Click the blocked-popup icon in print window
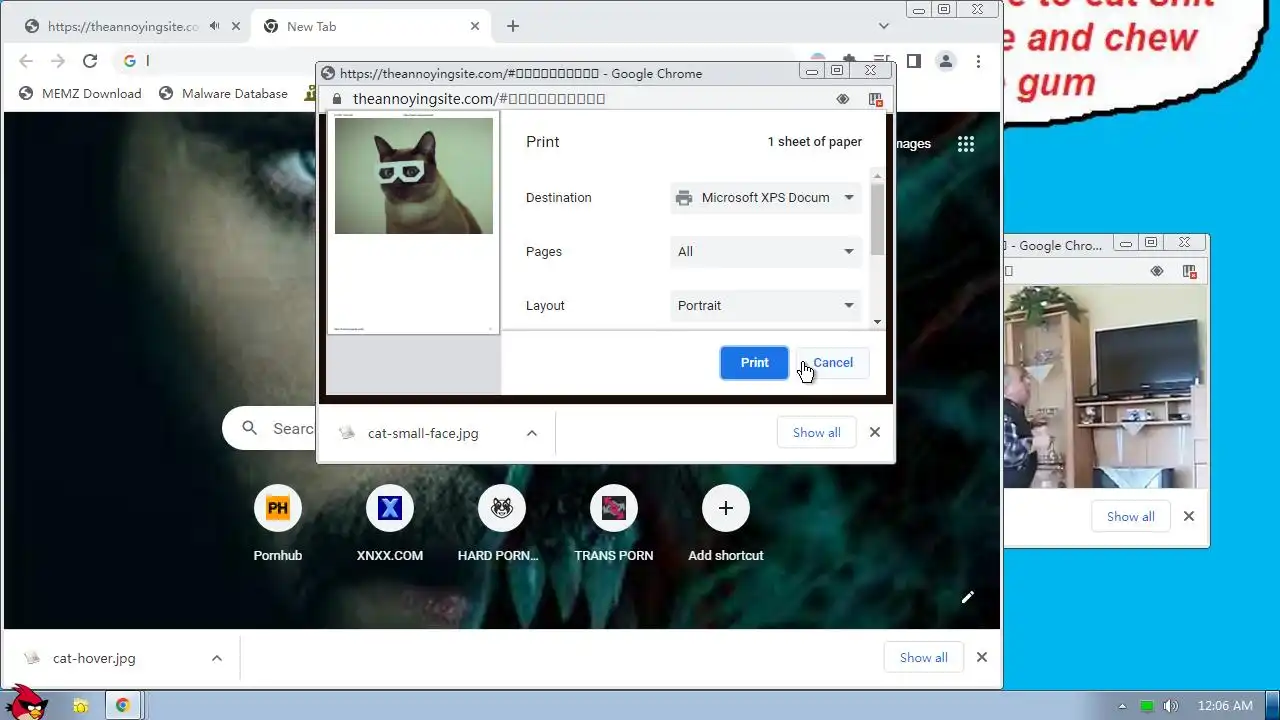 (876, 99)
